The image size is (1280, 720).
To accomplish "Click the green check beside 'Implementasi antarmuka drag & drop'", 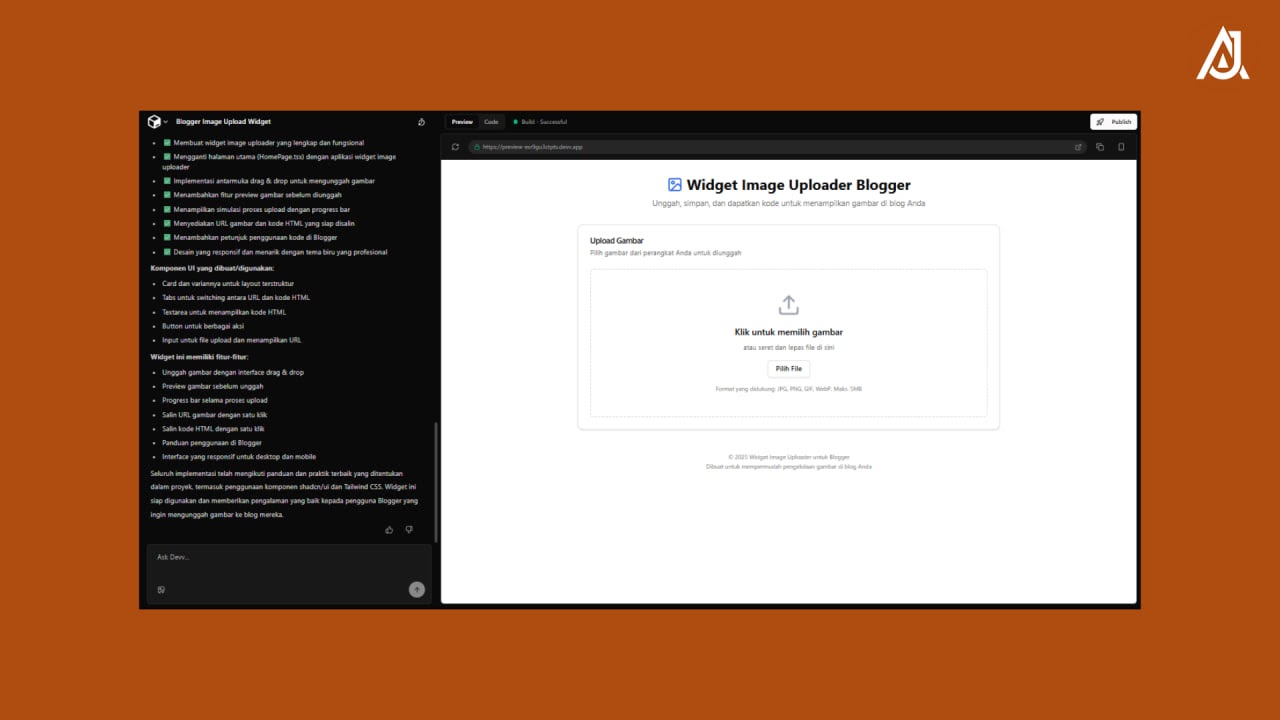I will tap(167, 181).
